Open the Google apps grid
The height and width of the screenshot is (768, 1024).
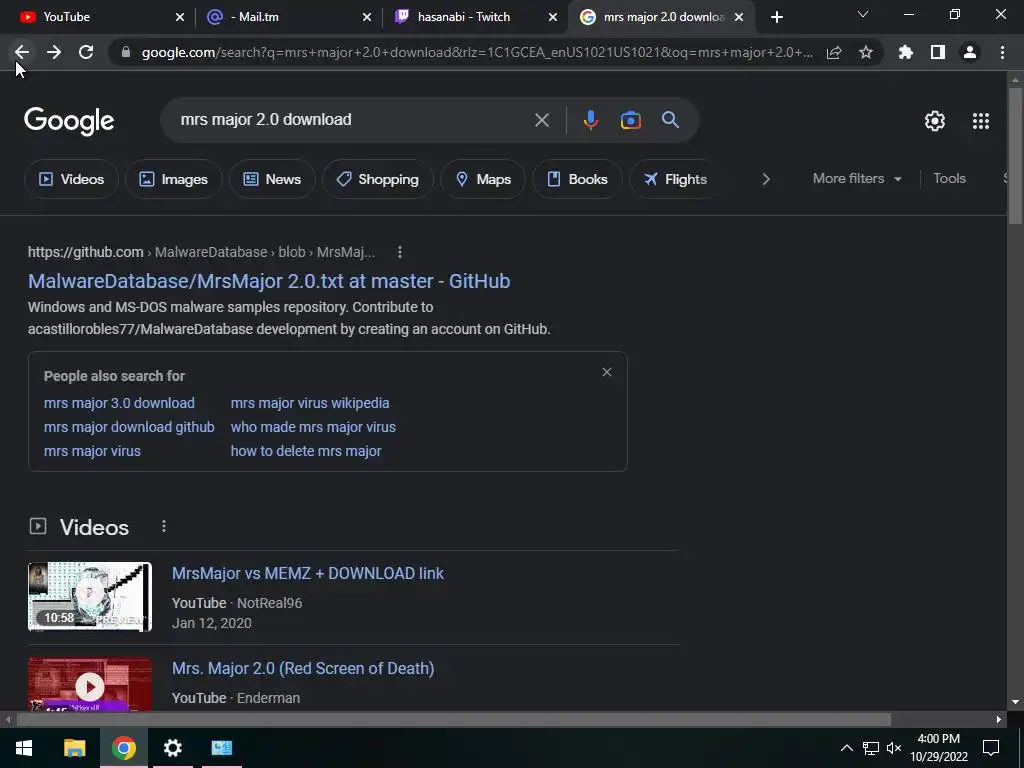pyautogui.click(x=981, y=121)
